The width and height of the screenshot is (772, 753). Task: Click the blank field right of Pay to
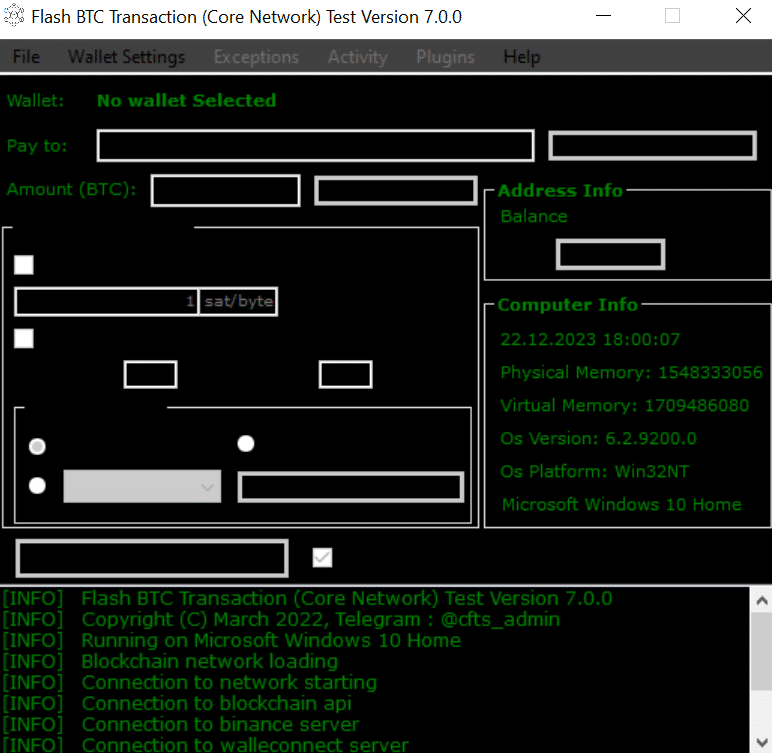coord(652,146)
